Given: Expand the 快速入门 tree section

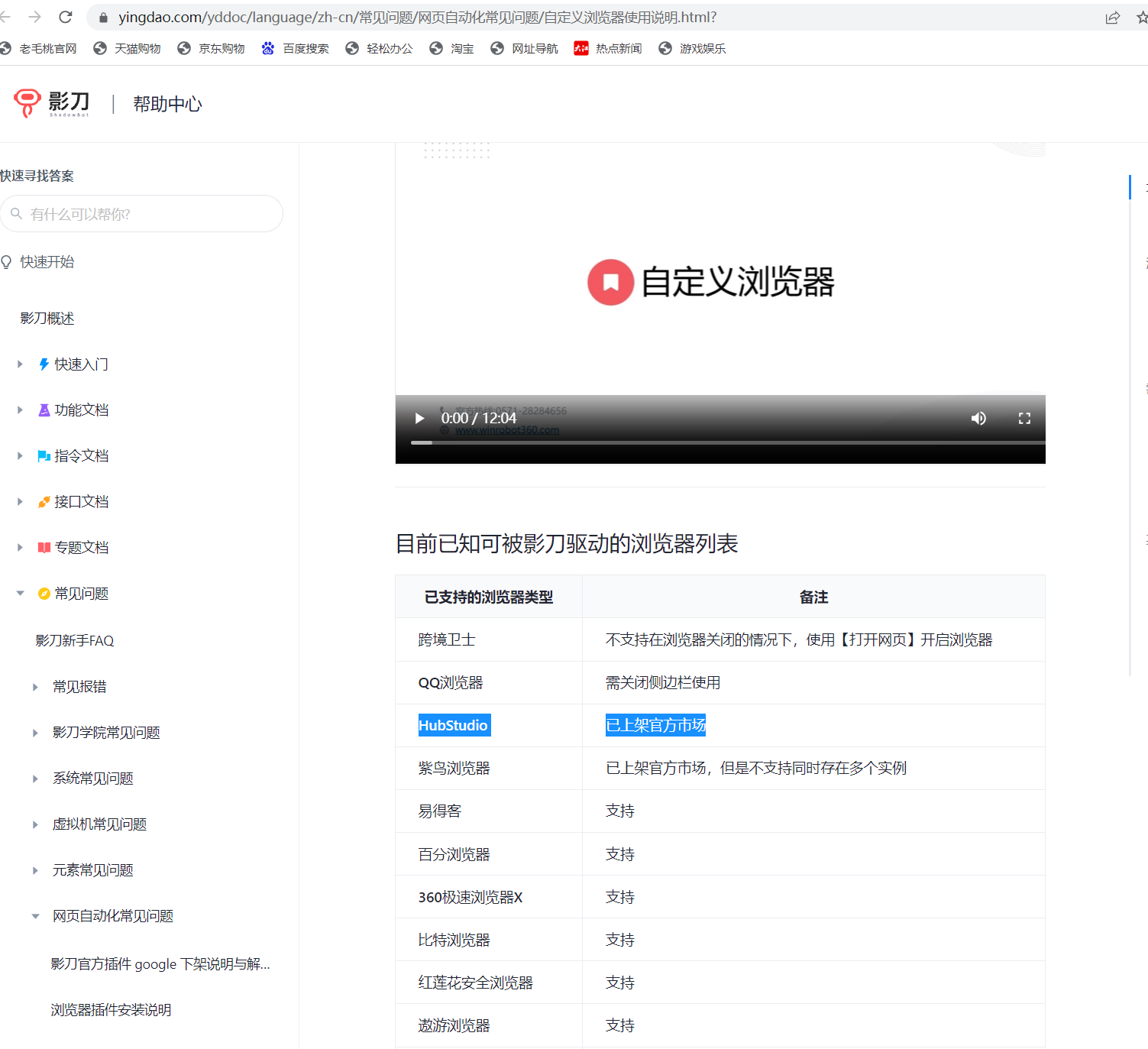Looking at the screenshot, I should tap(21, 364).
